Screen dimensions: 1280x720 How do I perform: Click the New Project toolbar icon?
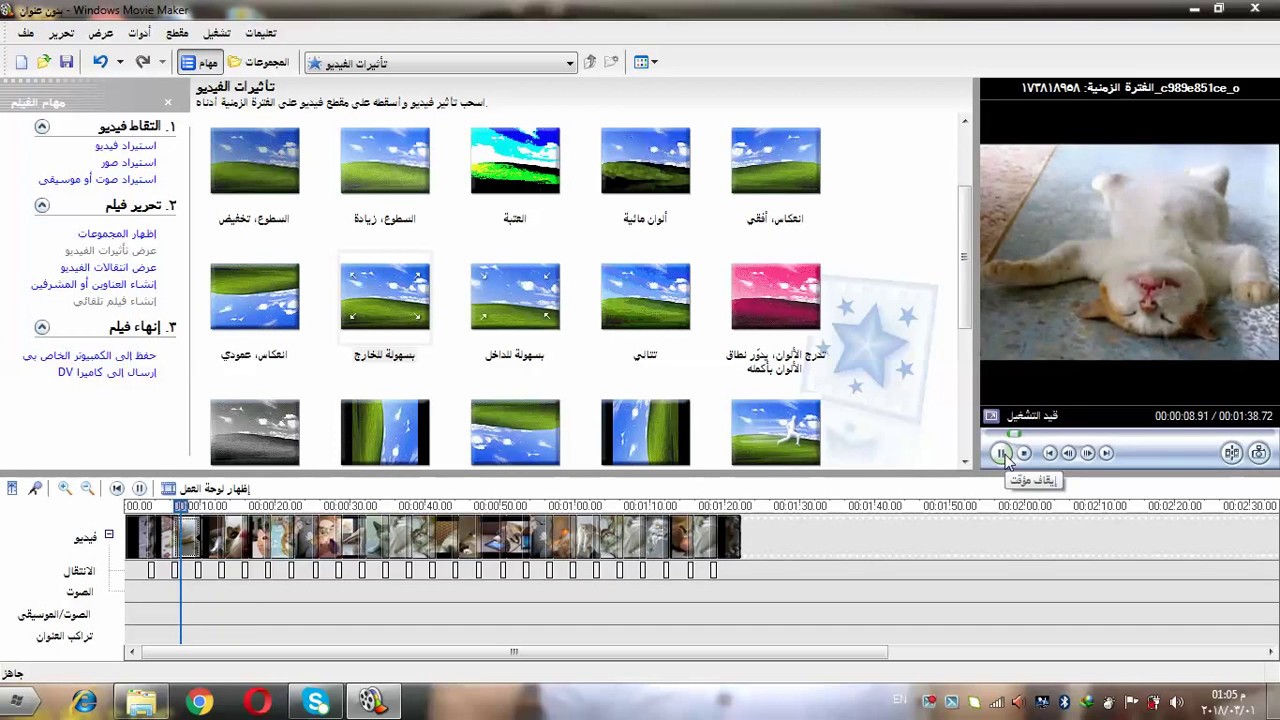coord(22,62)
